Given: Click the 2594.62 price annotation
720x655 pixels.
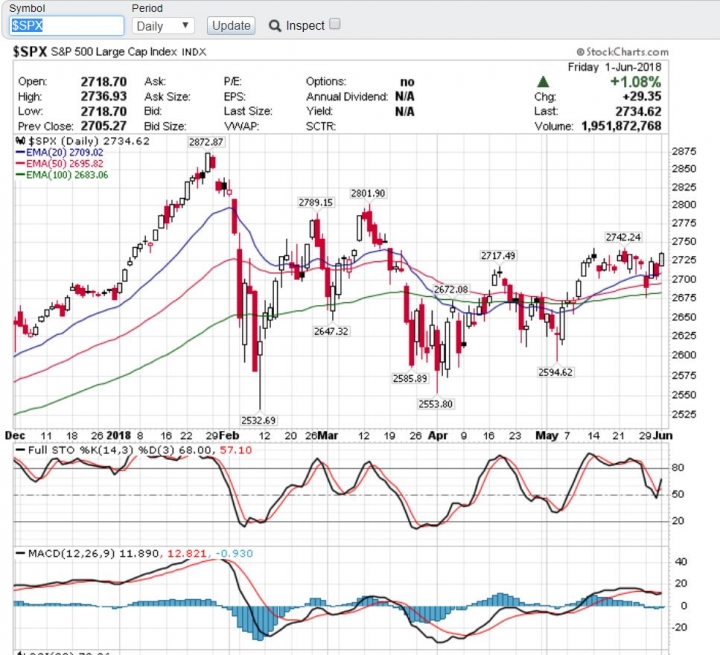Looking at the screenshot, I should tap(556, 373).
